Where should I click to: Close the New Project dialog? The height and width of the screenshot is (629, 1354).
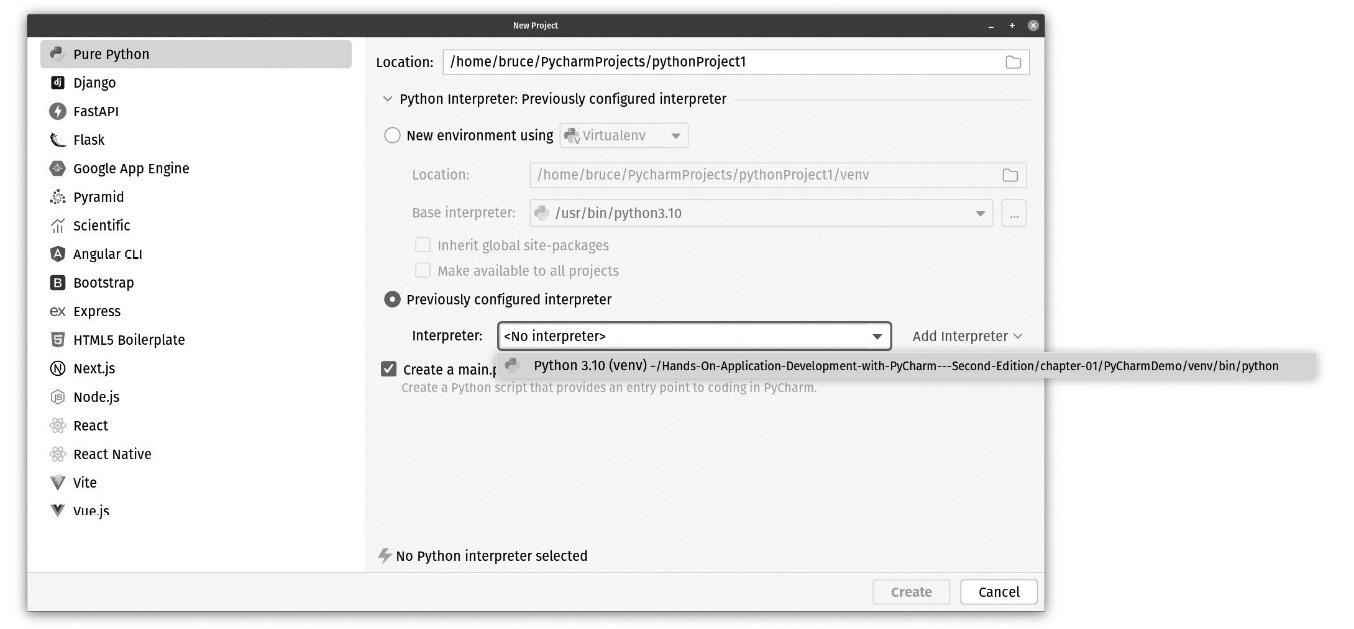click(1033, 25)
